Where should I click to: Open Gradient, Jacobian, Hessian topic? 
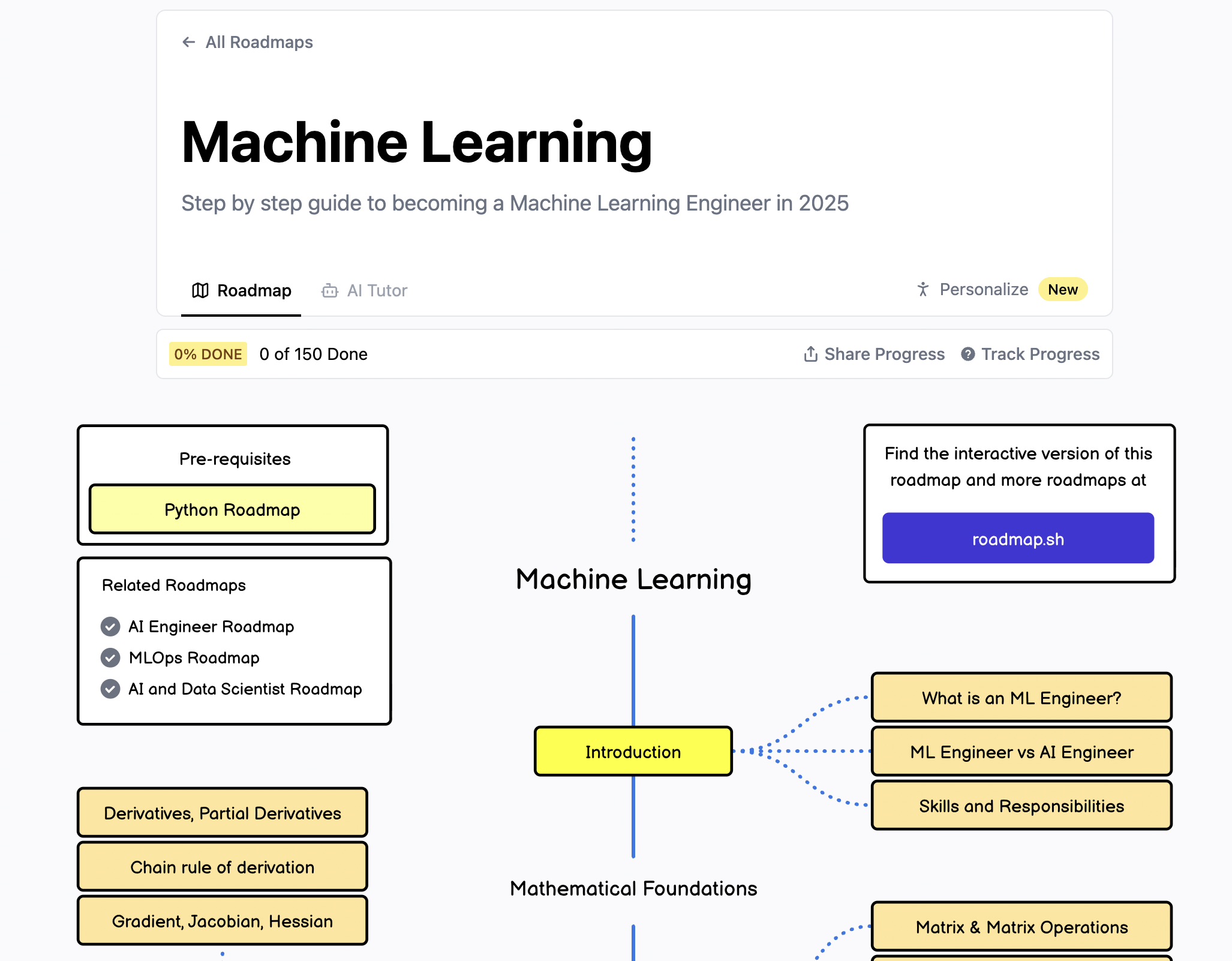[223, 921]
